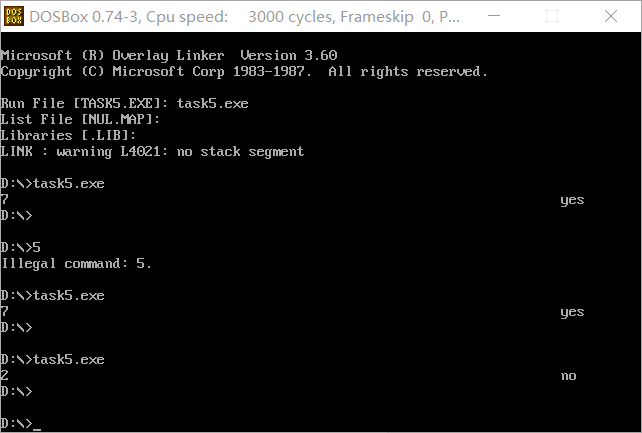Click the output number 2
This screenshot has height=433, width=642.
pos(5,375)
